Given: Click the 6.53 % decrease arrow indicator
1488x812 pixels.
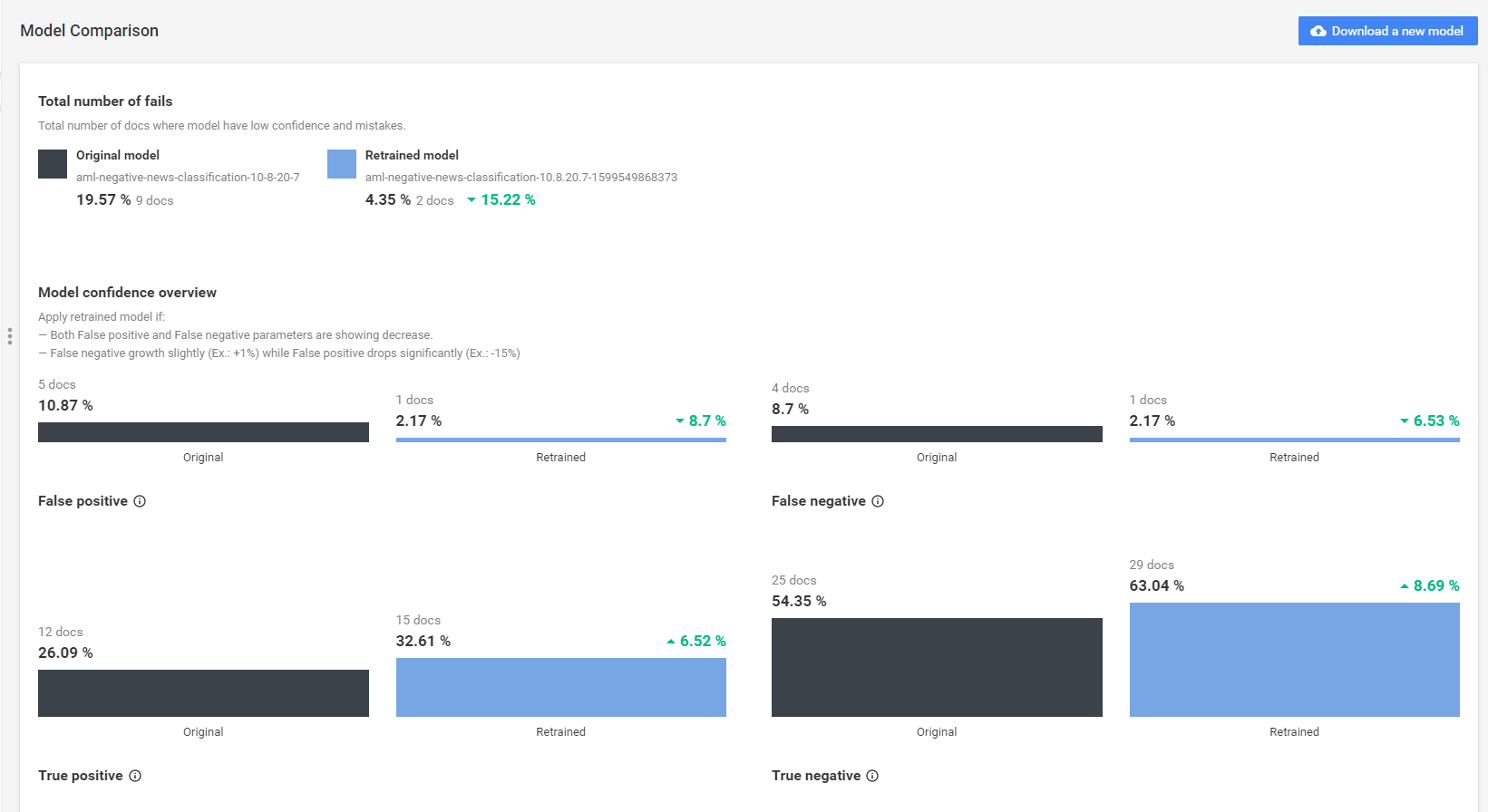Looking at the screenshot, I should [x=1430, y=420].
